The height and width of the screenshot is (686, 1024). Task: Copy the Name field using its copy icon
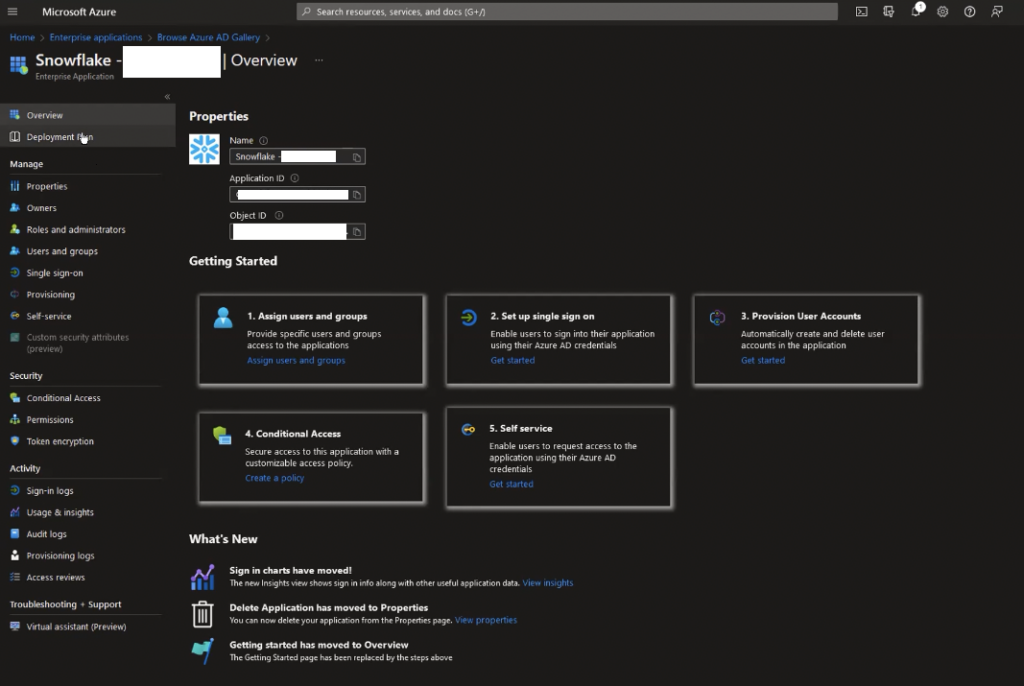click(357, 156)
